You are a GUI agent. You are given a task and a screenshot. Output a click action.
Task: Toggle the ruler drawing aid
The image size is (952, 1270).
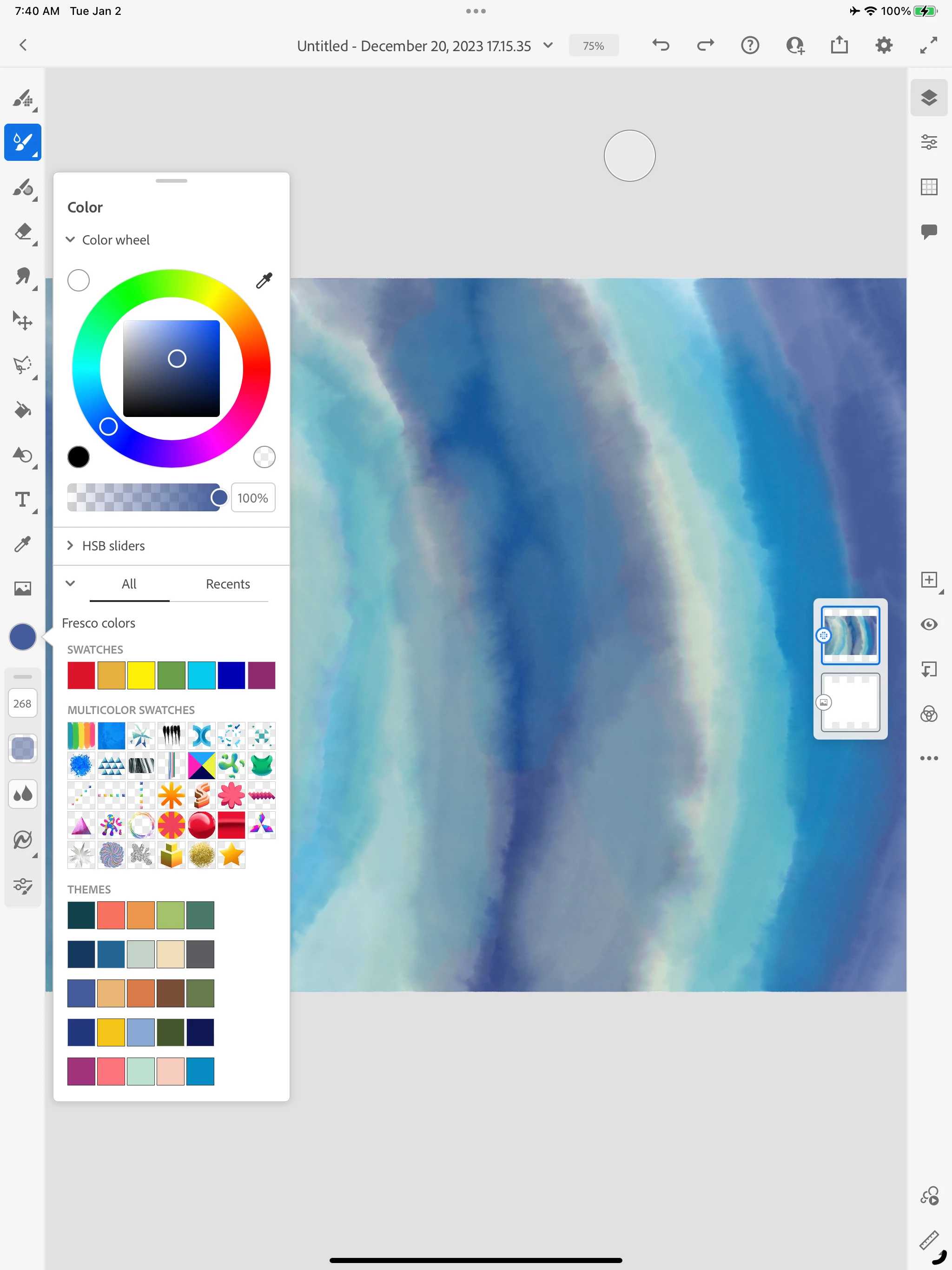(928, 1240)
